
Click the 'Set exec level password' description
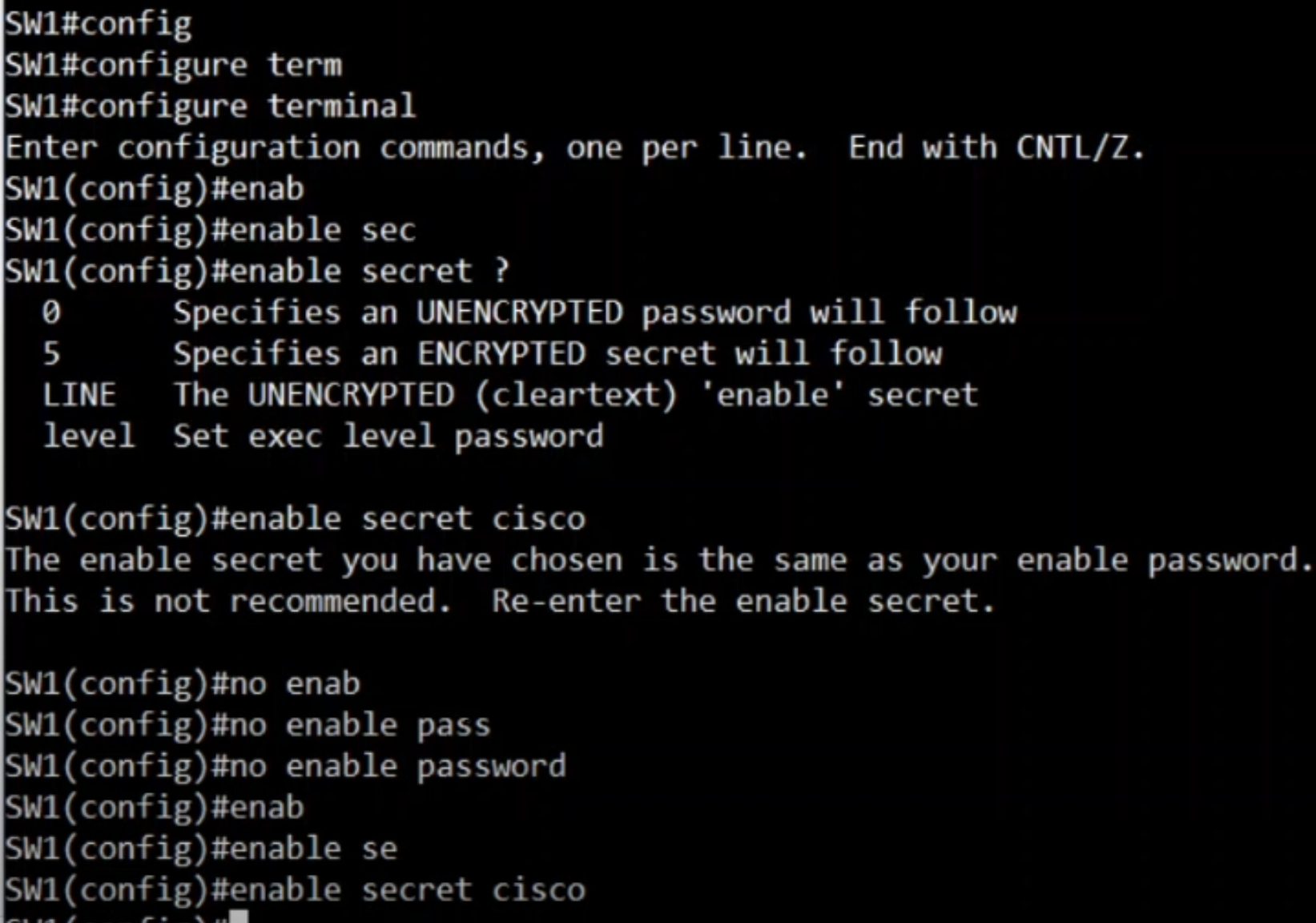(388, 436)
